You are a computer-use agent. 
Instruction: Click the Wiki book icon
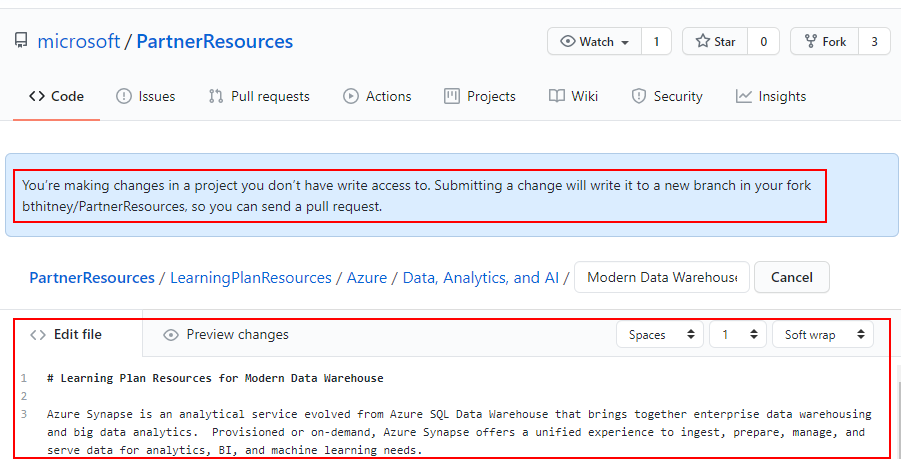(x=557, y=96)
